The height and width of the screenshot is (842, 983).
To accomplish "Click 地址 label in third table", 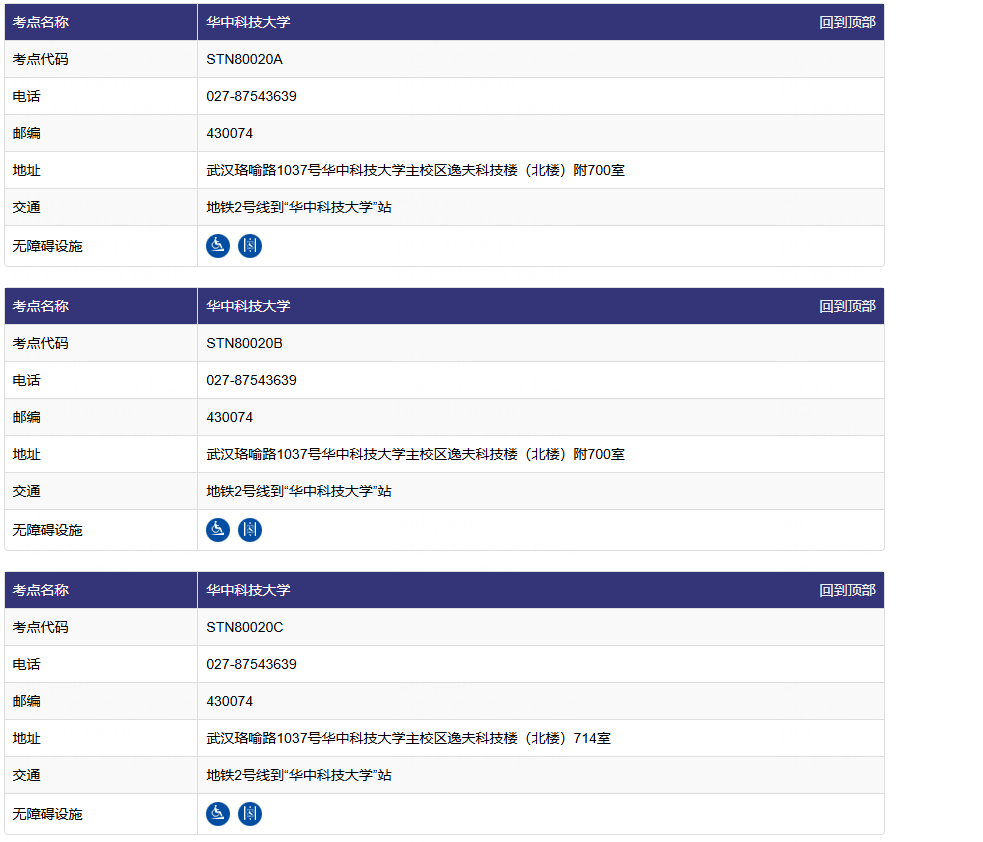I will (x=26, y=738).
